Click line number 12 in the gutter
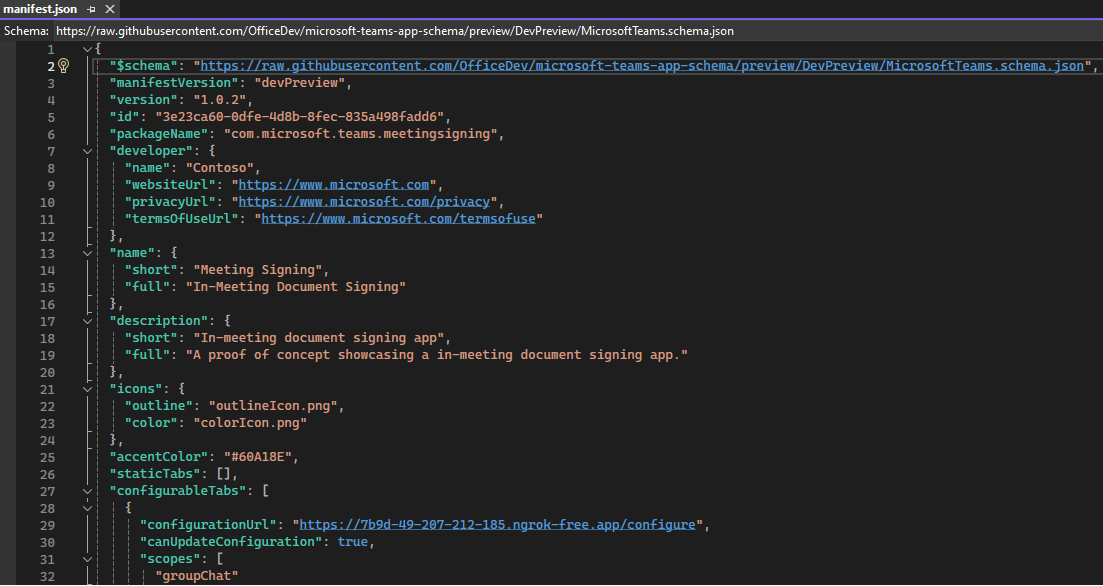This screenshot has width=1103, height=586. (x=47, y=236)
